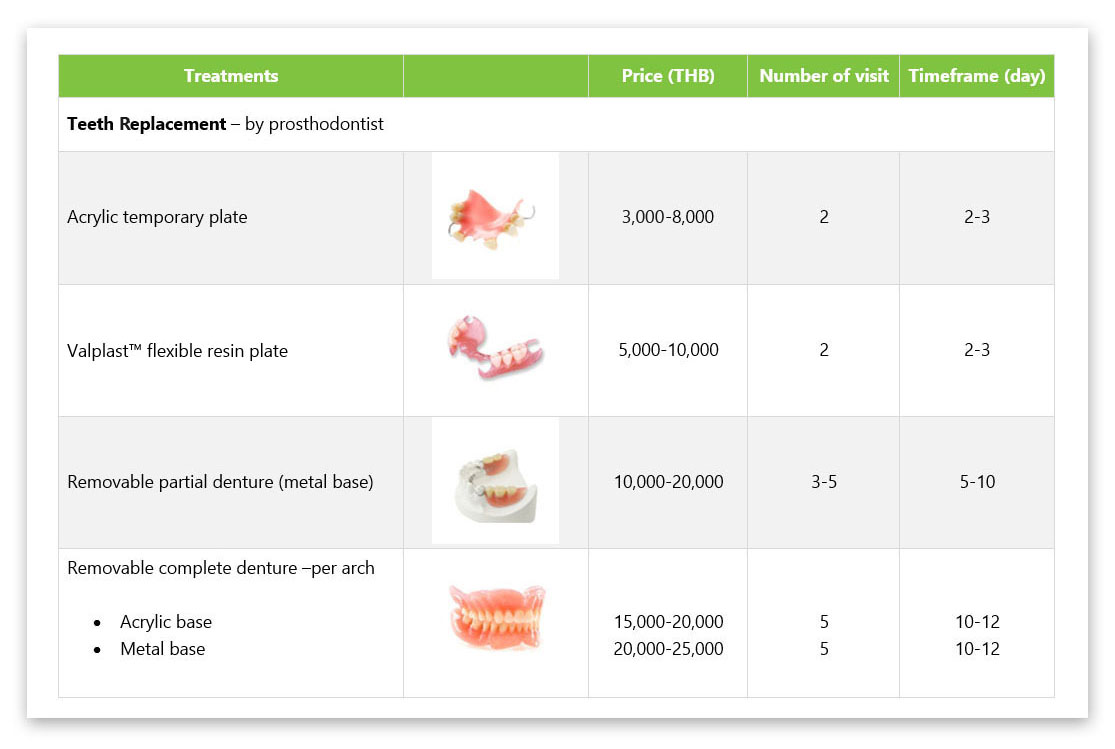Image resolution: width=1115 pixels, height=749 pixels.
Task: Click the Valplast flexible resin plate image
Action: click(495, 348)
